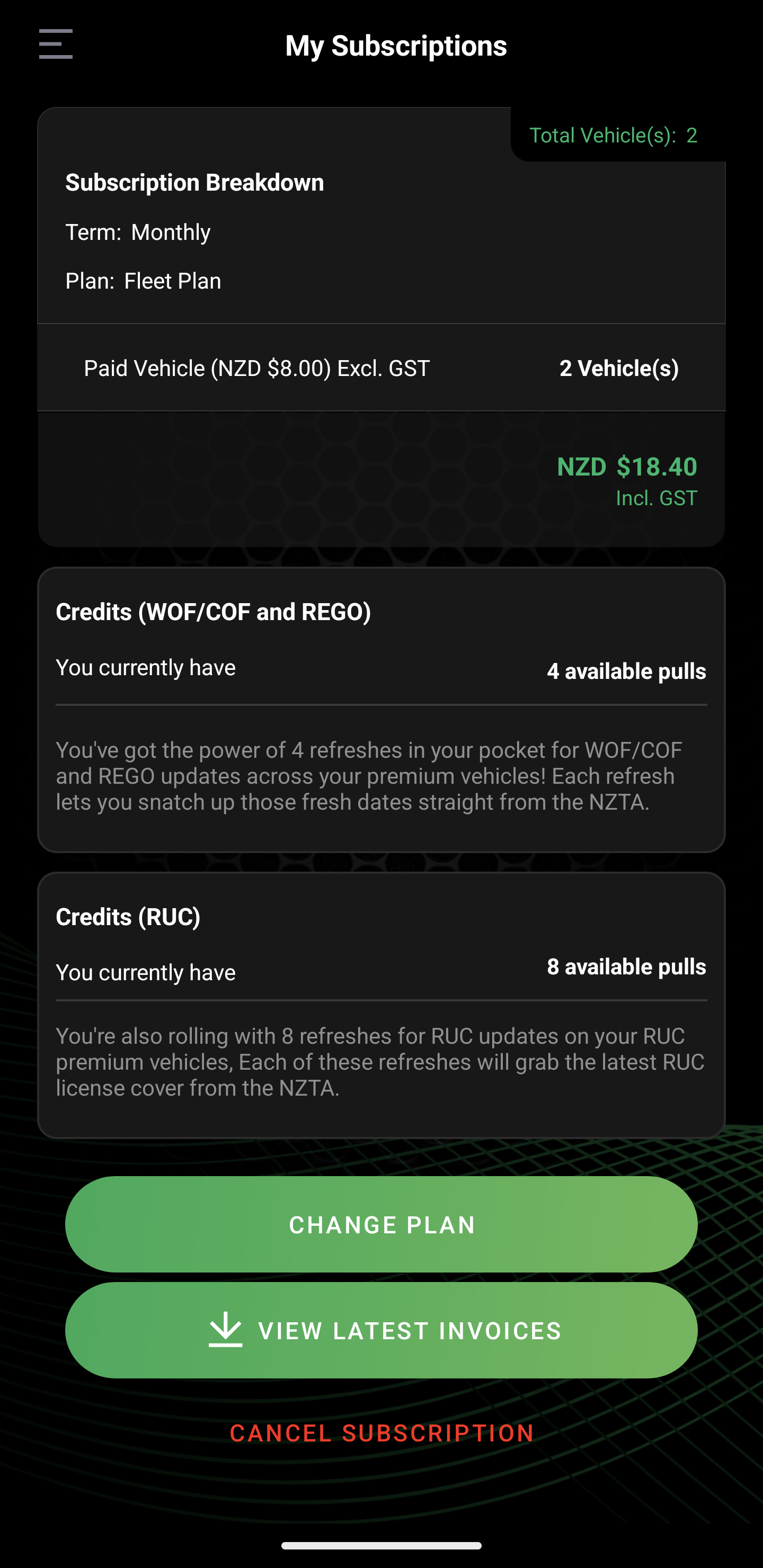Tap the My Subscriptions title
The height and width of the screenshot is (1568, 763).
click(396, 46)
